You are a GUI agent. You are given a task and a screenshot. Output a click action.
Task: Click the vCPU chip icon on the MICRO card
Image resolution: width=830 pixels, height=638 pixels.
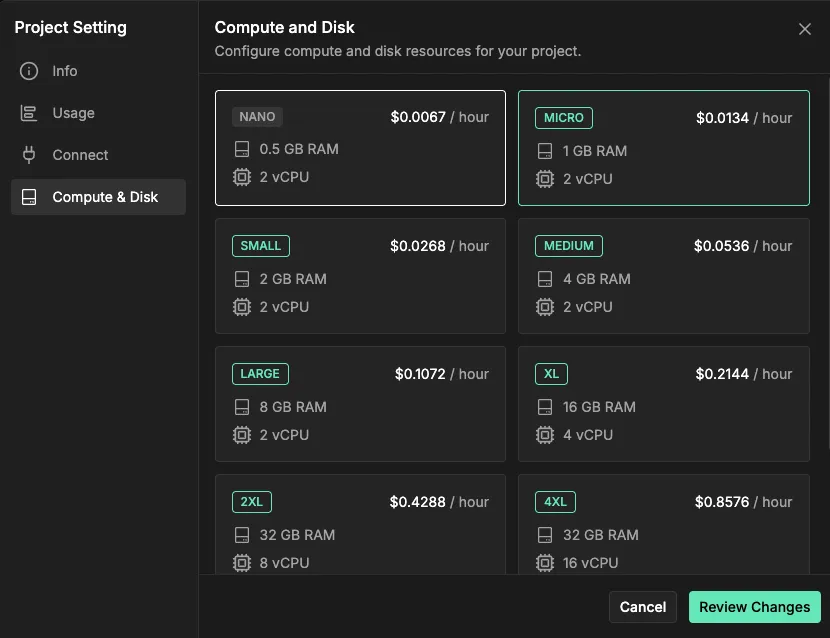(x=545, y=178)
